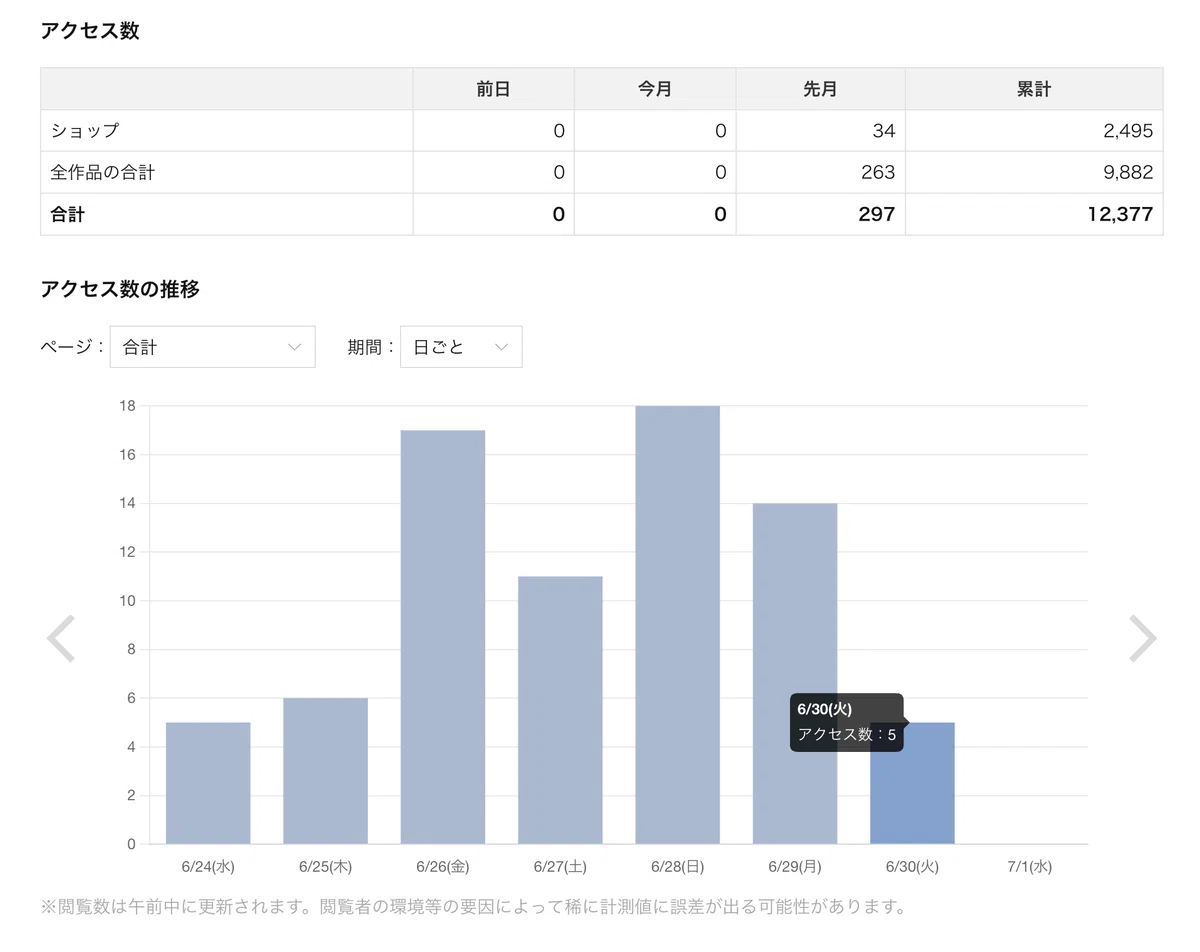Click the 263 last-month value
This screenshot has height=952, width=1200.
(x=878, y=173)
